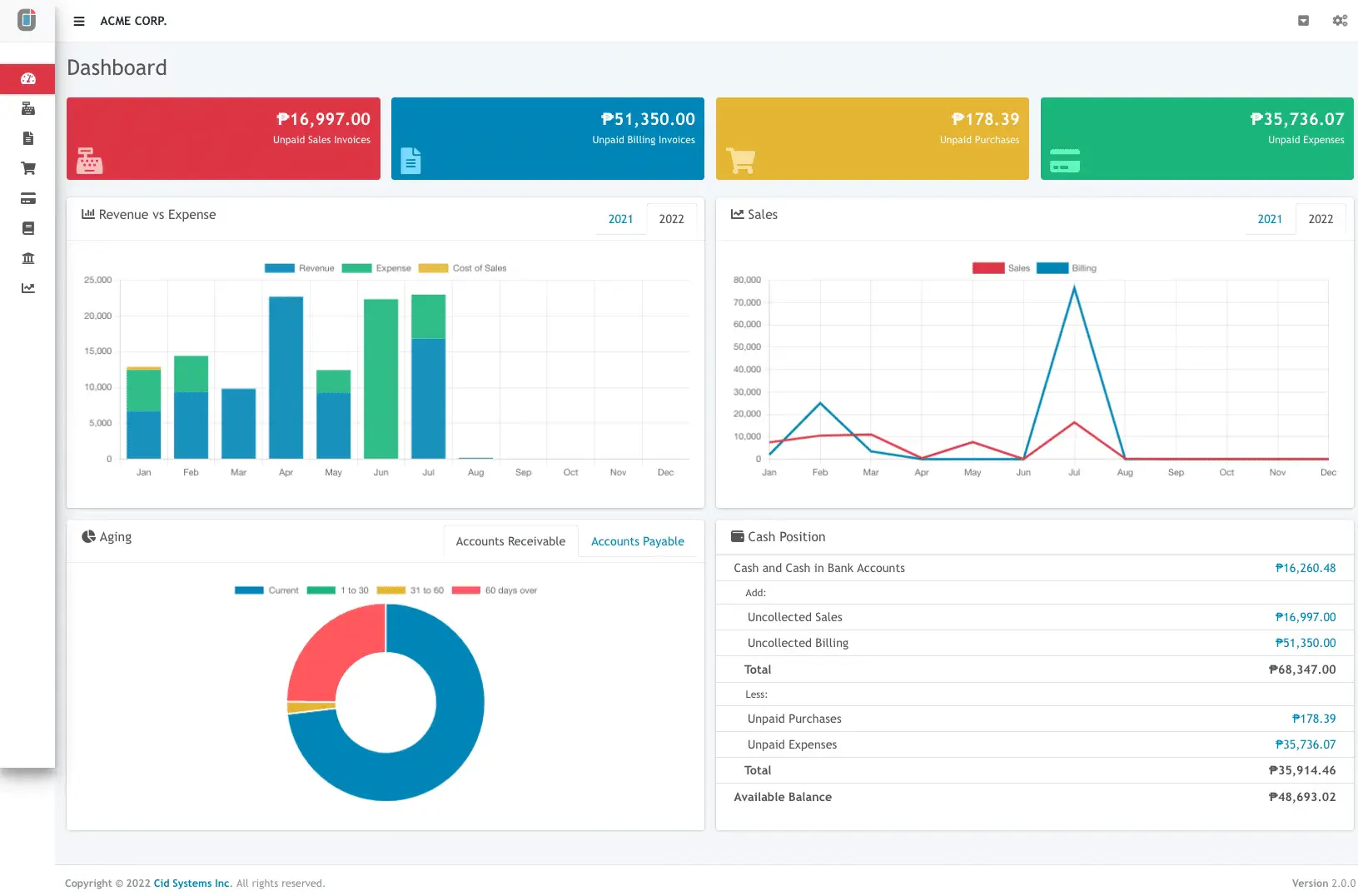1358x896 pixels.
Task: Click the ₱68,347.00 total value
Action: [x=1302, y=670]
